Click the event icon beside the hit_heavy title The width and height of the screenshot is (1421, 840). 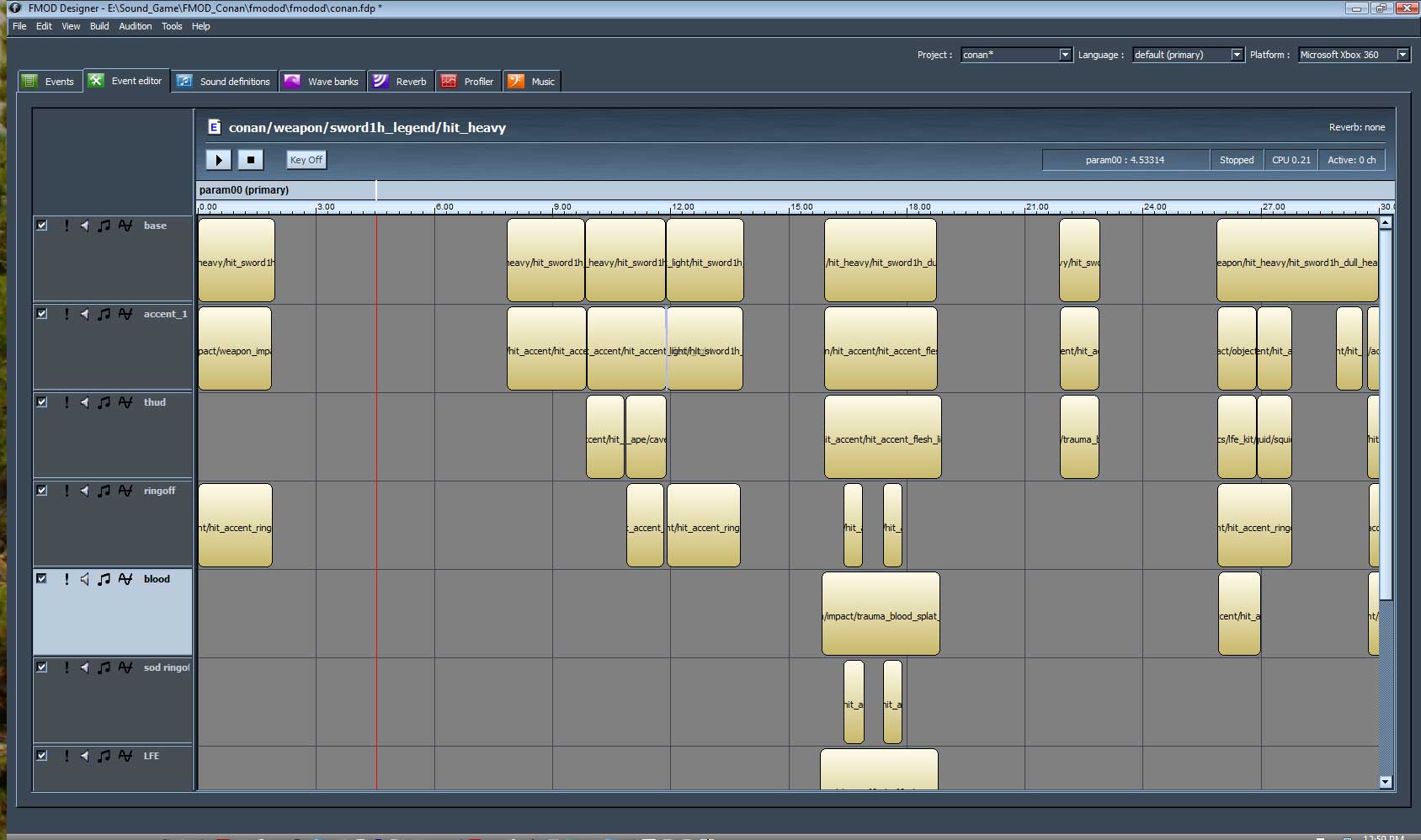[214, 127]
